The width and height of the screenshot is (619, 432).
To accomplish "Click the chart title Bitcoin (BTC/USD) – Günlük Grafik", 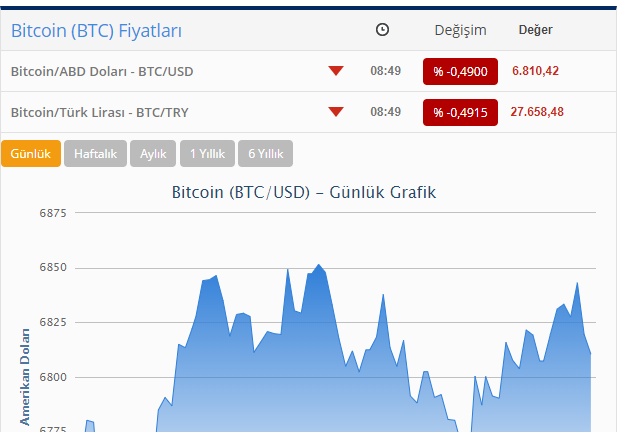I will tap(304, 192).
